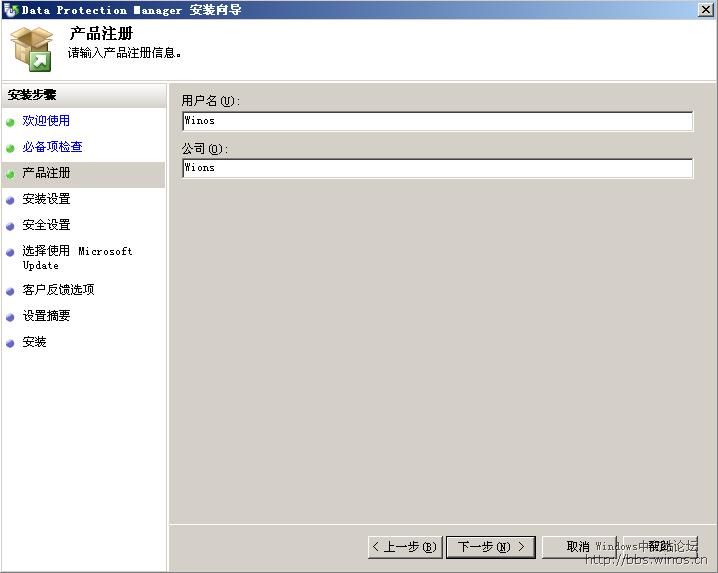718x573 pixels.
Task: Click the product box installer icon
Action: tap(31, 49)
